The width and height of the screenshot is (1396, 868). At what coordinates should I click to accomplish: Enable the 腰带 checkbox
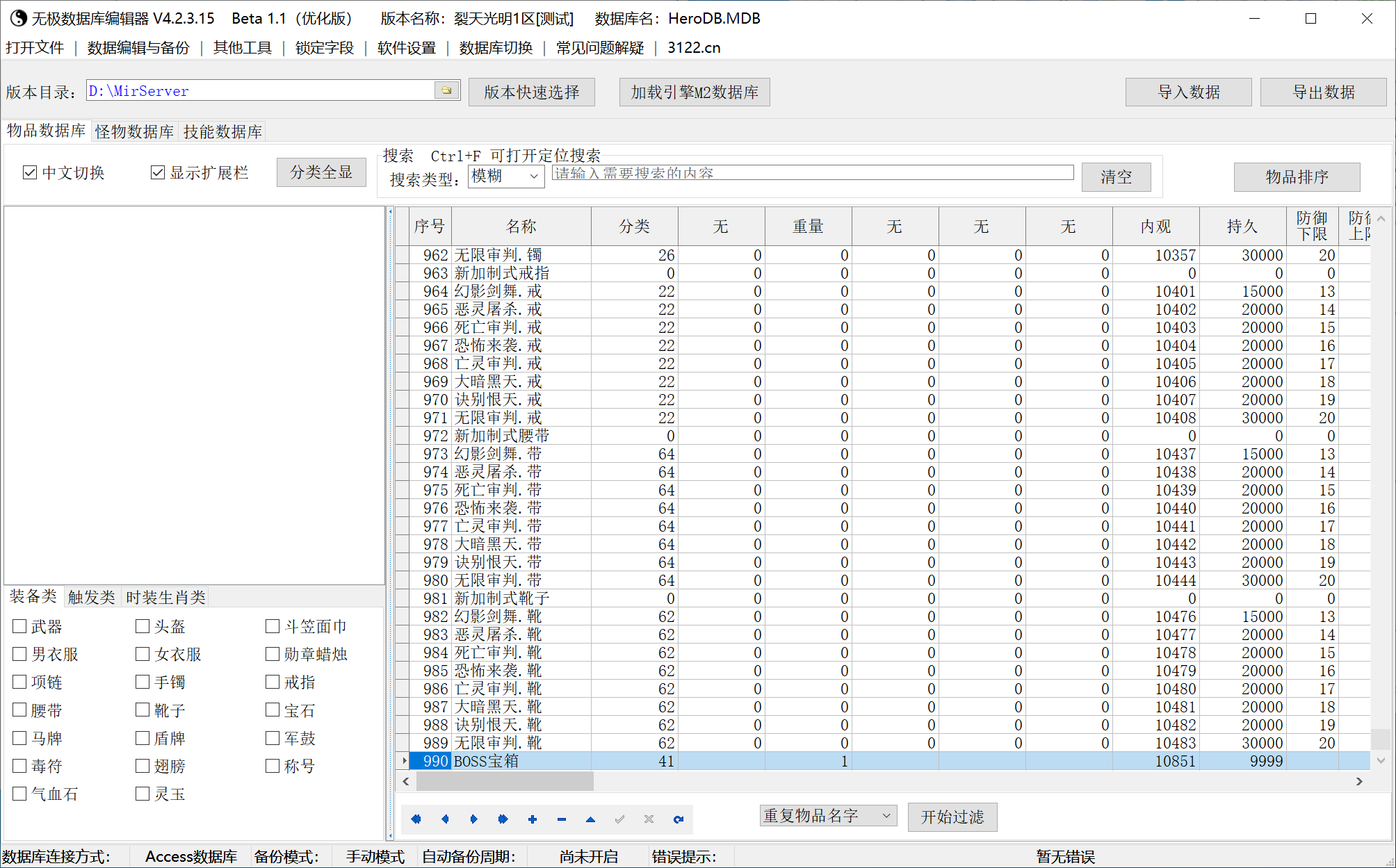19,710
